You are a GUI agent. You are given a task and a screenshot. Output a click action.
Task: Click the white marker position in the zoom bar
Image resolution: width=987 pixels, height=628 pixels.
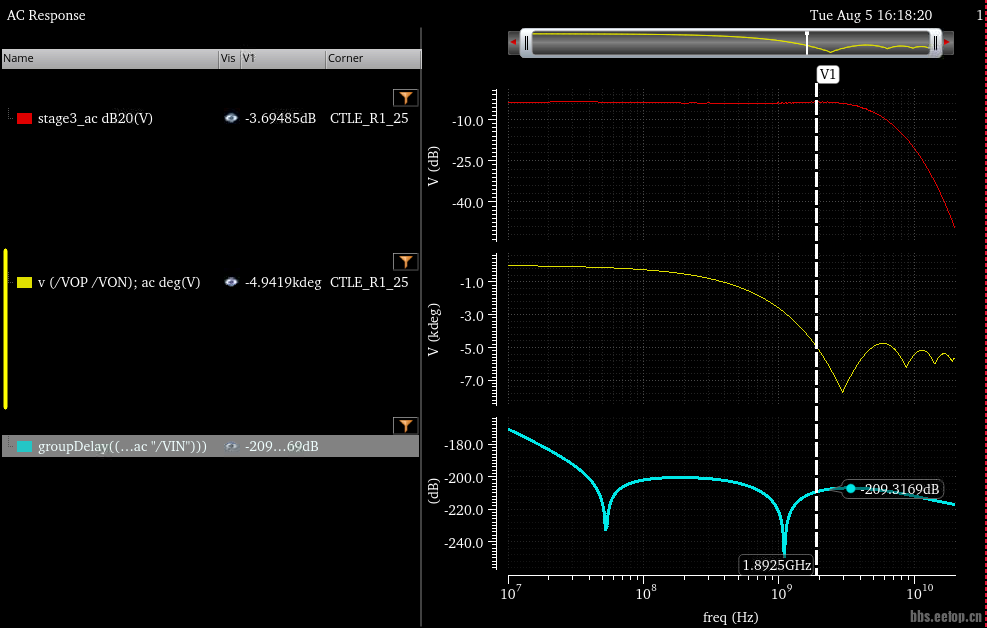click(807, 42)
